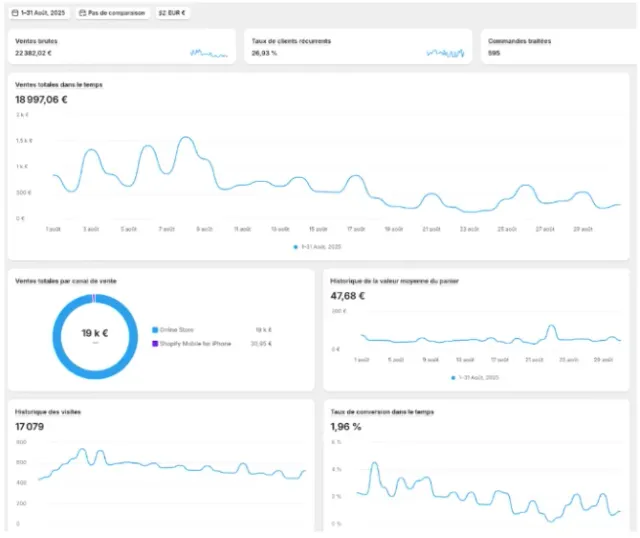Click the highest sales peak near 8 août

coord(186,138)
